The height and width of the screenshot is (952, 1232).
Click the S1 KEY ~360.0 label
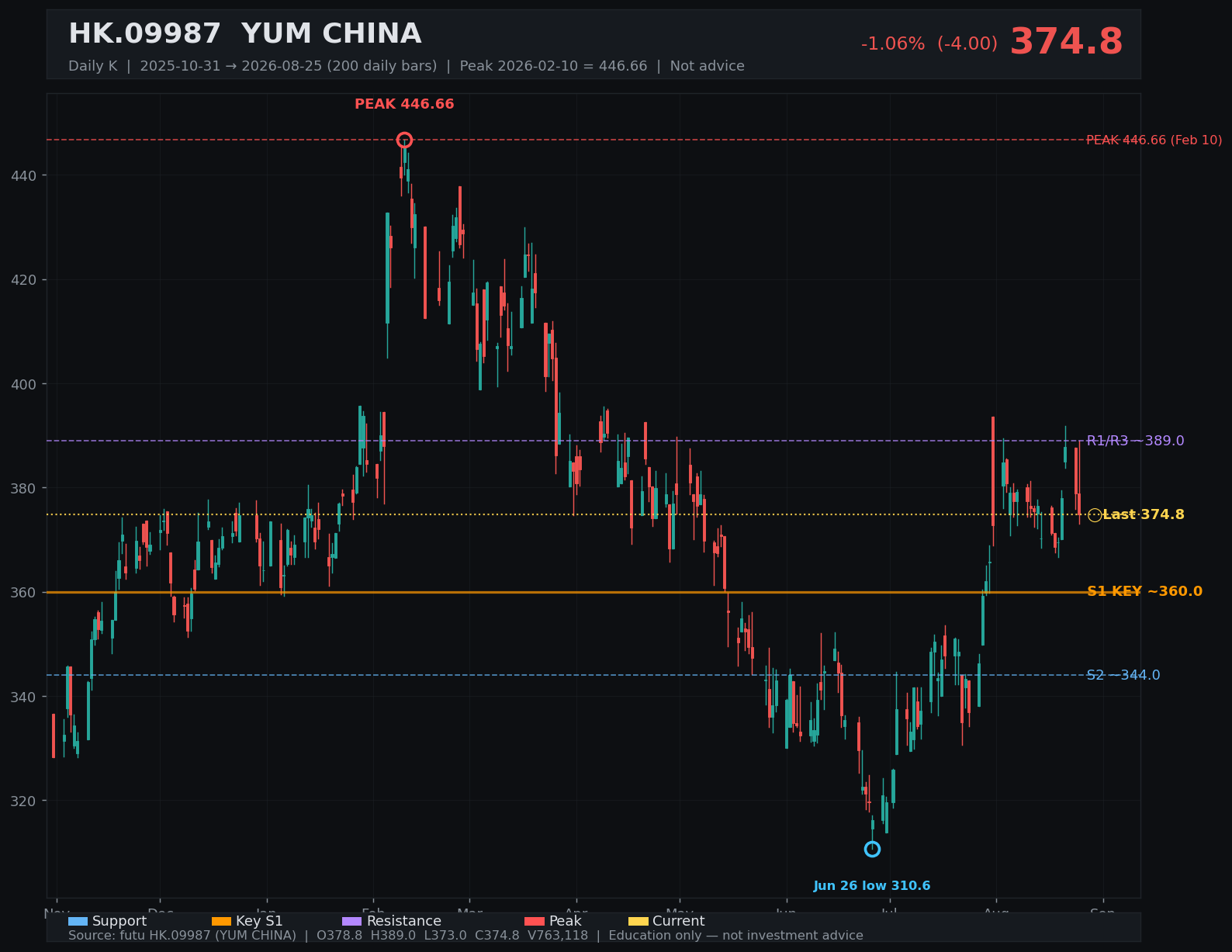point(1144,591)
